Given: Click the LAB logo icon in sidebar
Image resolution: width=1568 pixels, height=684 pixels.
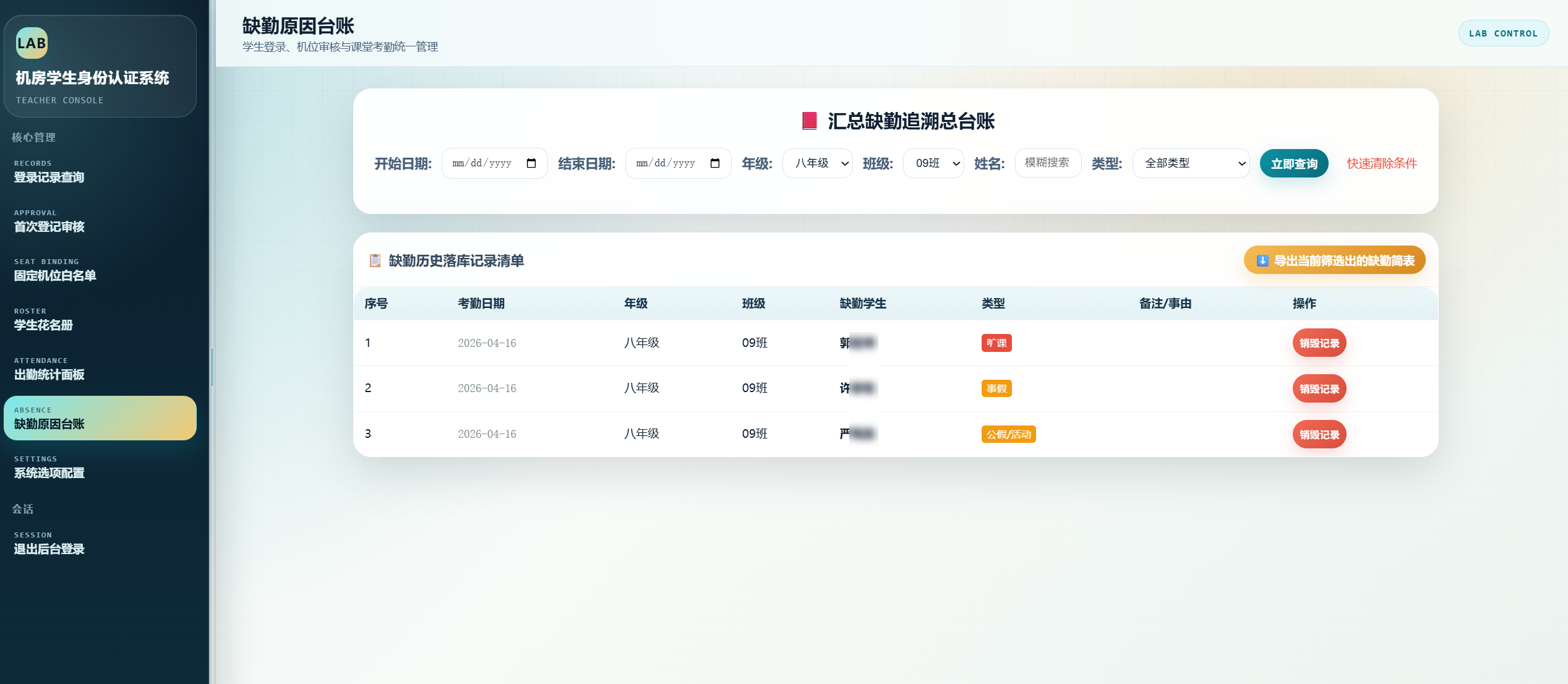Looking at the screenshot, I should [x=32, y=43].
